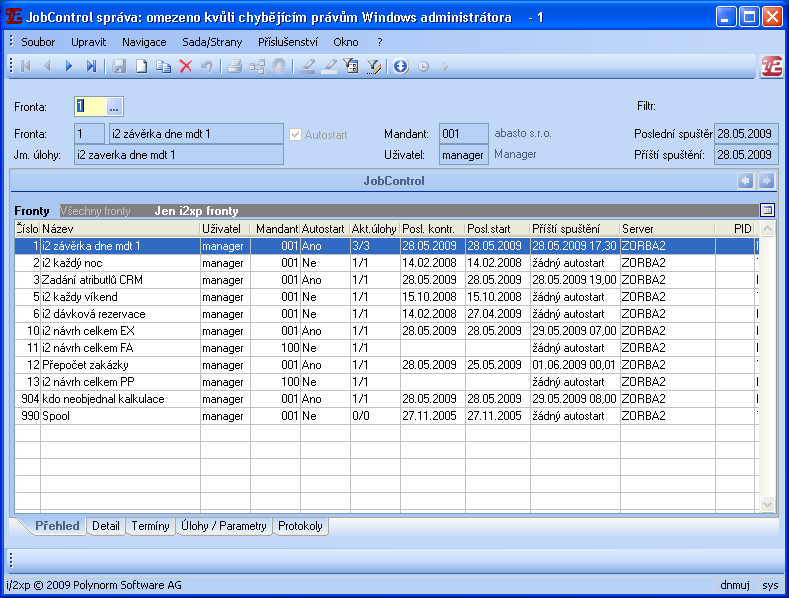Navigate forward with JobControl right arrow
Screen dimensions: 789x598
(x=766, y=181)
